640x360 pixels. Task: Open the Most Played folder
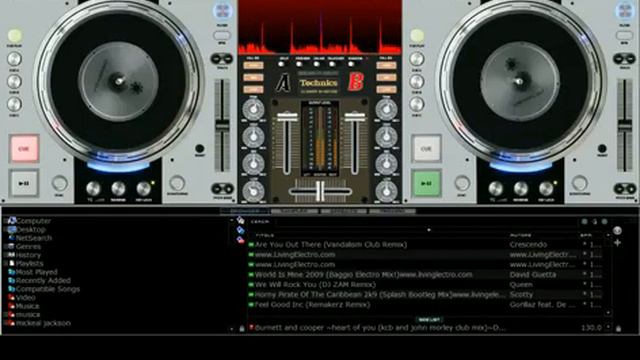coord(37,272)
